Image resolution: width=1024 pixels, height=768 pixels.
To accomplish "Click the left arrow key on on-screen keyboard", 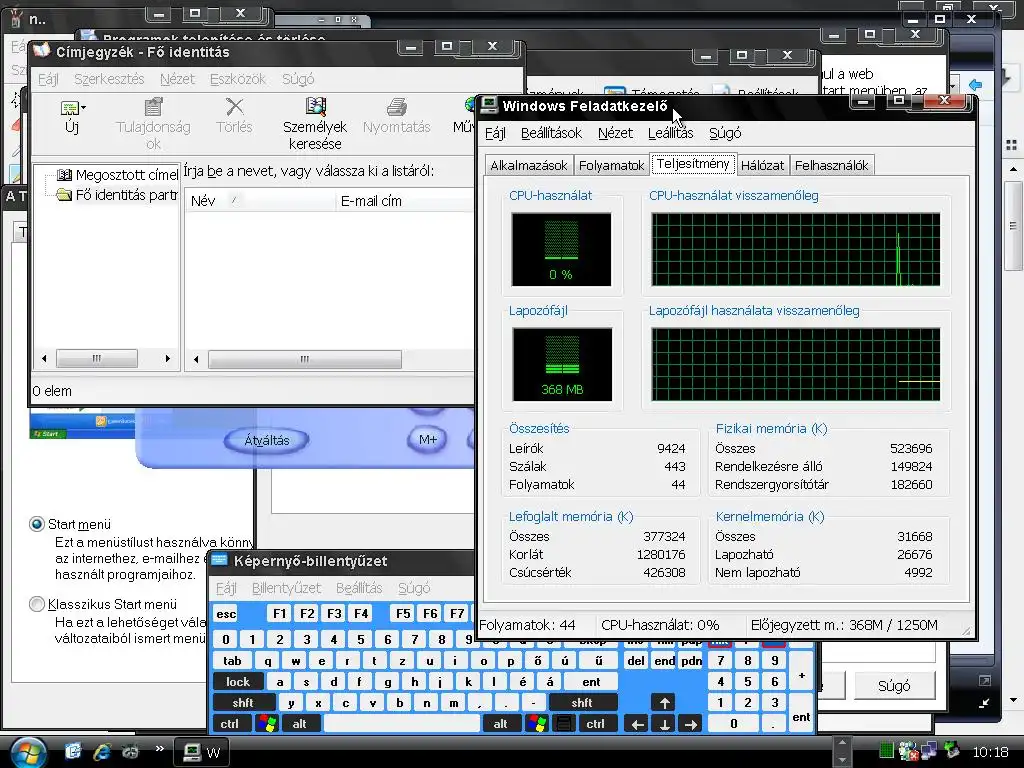I will (637, 724).
